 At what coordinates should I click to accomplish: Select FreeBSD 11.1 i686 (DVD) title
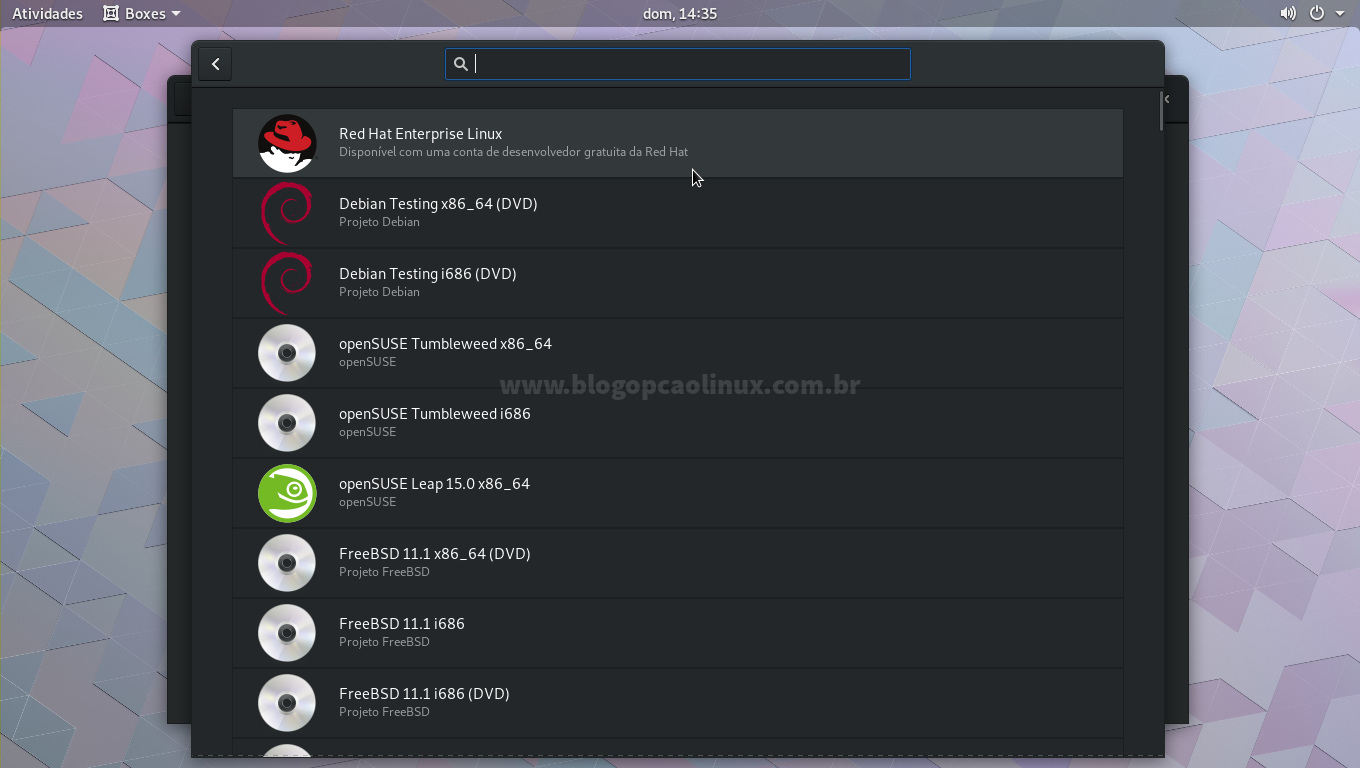(424, 694)
